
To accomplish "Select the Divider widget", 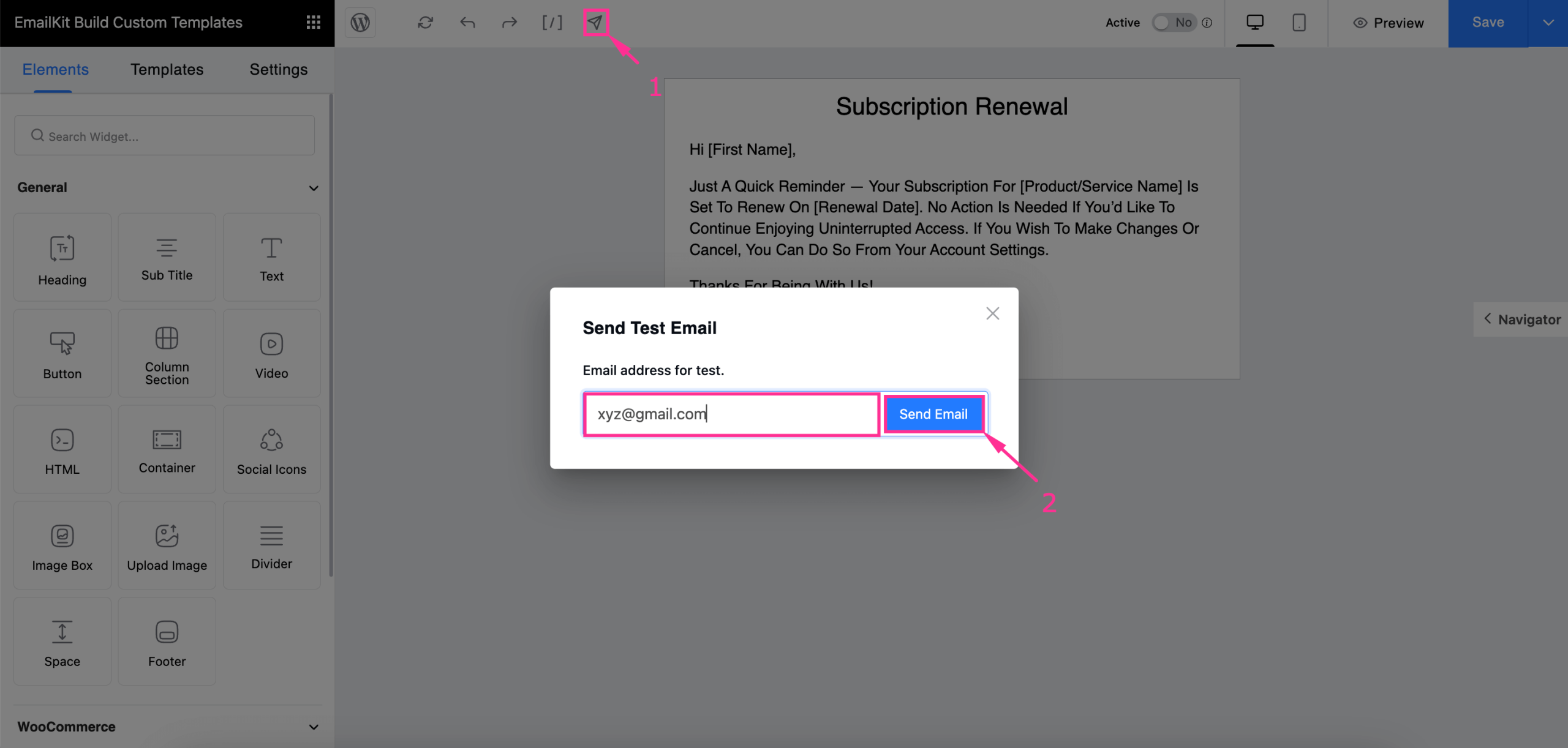I will 271,545.
